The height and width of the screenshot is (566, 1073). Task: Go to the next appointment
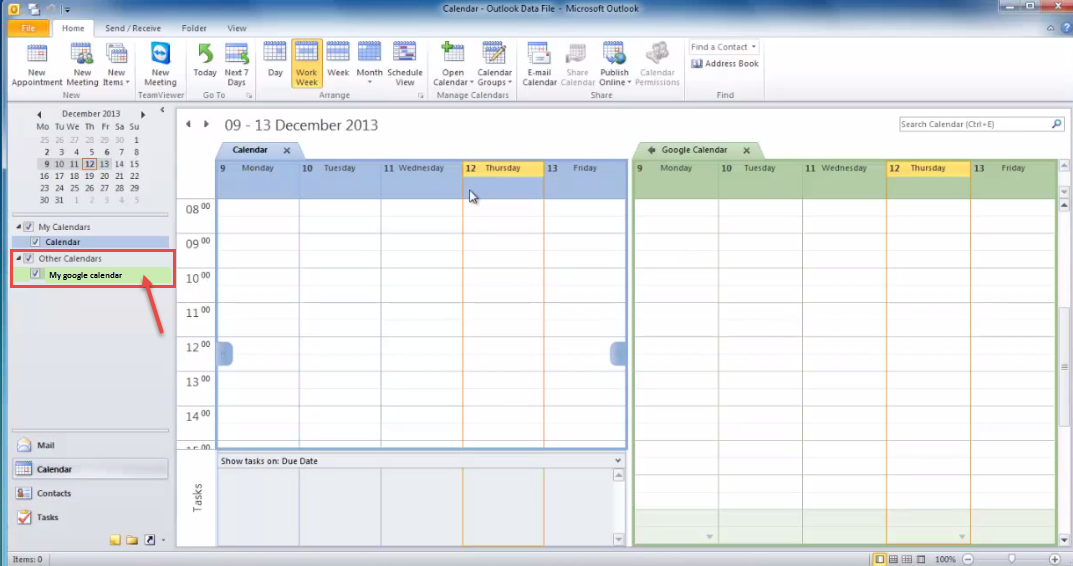point(617,353)
